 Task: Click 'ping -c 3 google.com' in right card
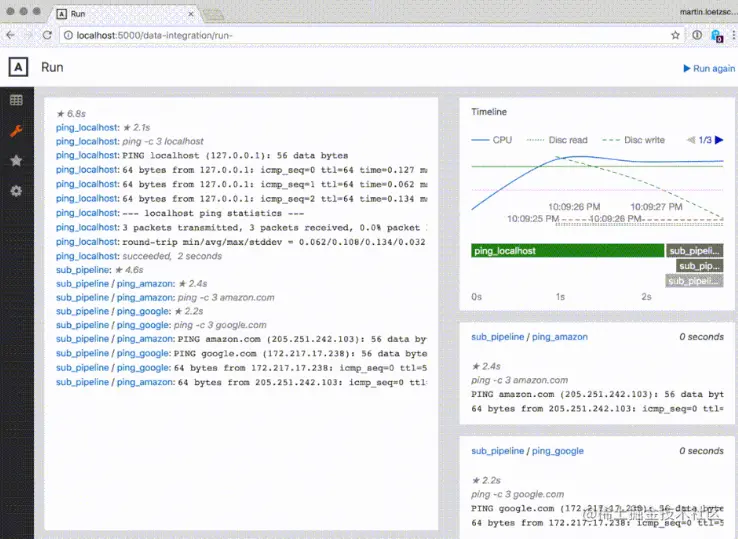(x=518, y=494)
